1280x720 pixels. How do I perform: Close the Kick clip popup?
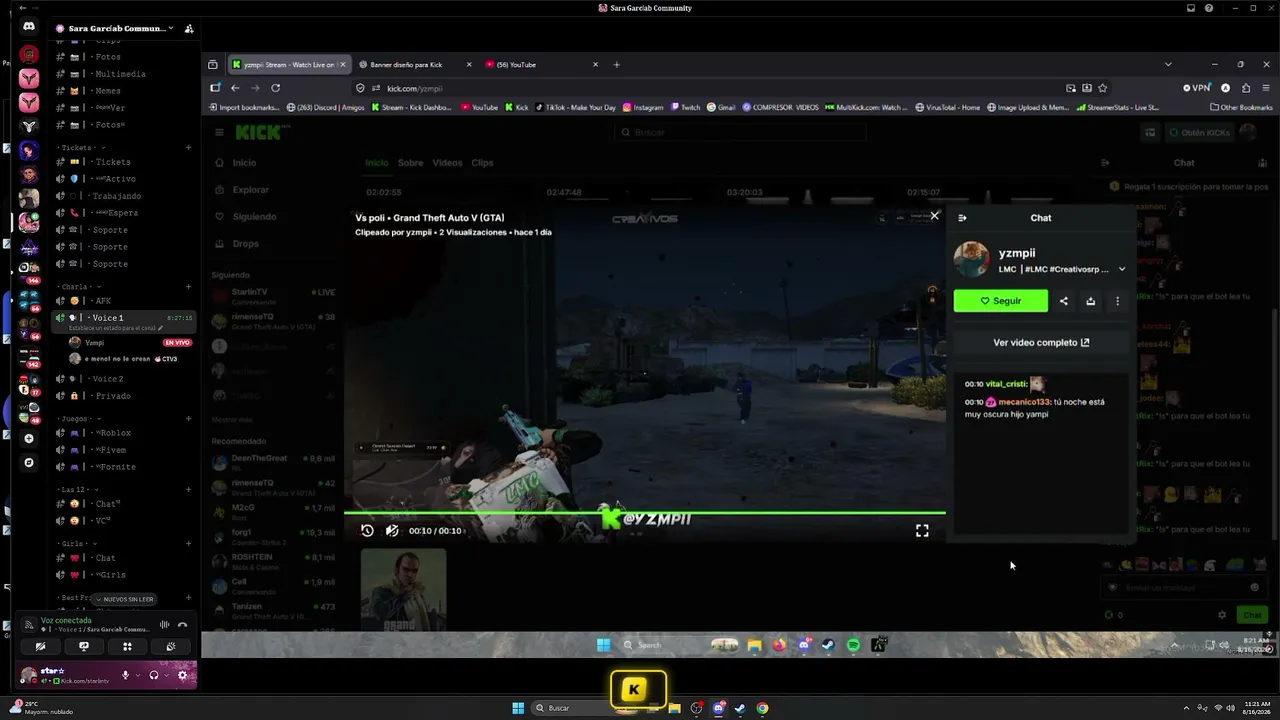(934, 215)
